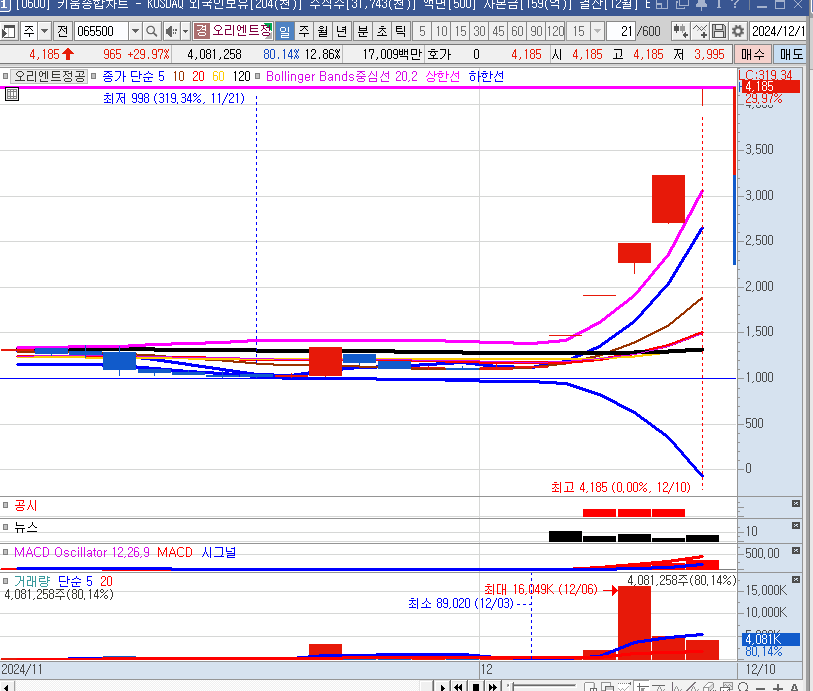Select the 월 (monthly) period tab
Viewport: 813px width, 691px height.
click(x=323, y=31)
